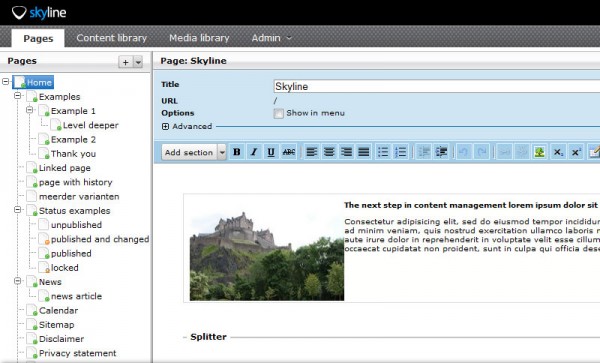Toggle underline formatting
This screenshot has width=600, height=363.
tap(271, 152)
